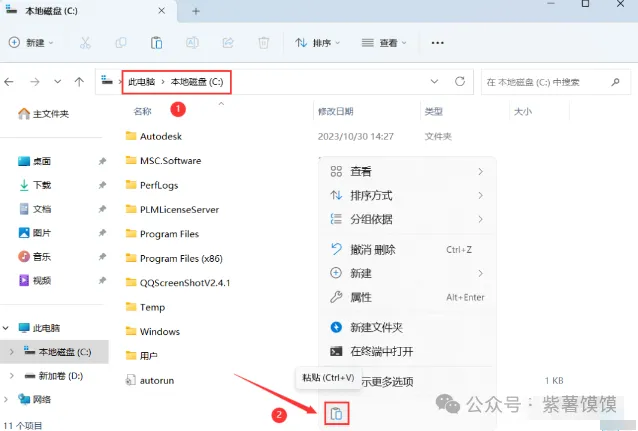Click the 新建 button in toolbar
Screen dimensions: 638x431
pos(31,43)
